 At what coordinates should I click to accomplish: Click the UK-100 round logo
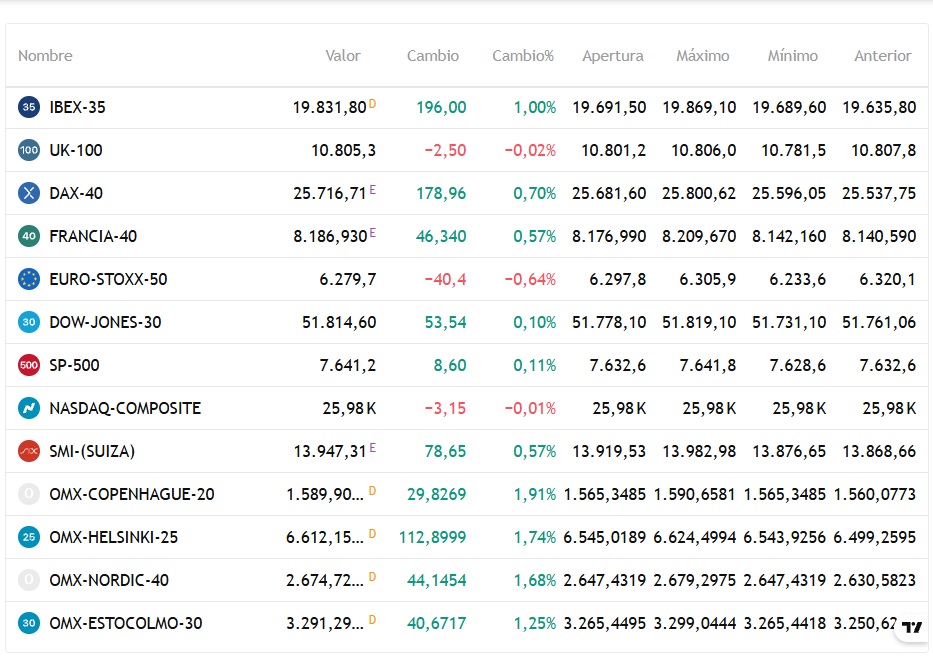click(29, 150)
